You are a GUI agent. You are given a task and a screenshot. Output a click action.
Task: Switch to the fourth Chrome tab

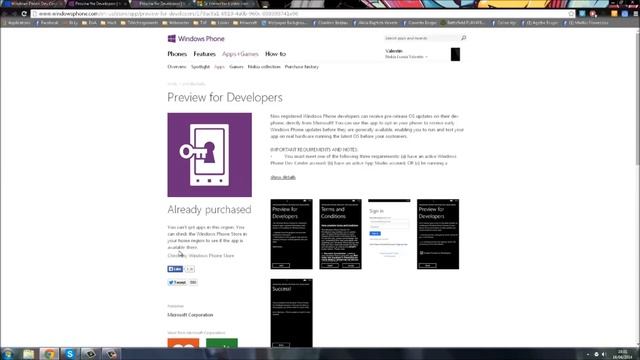pos(226,4)
